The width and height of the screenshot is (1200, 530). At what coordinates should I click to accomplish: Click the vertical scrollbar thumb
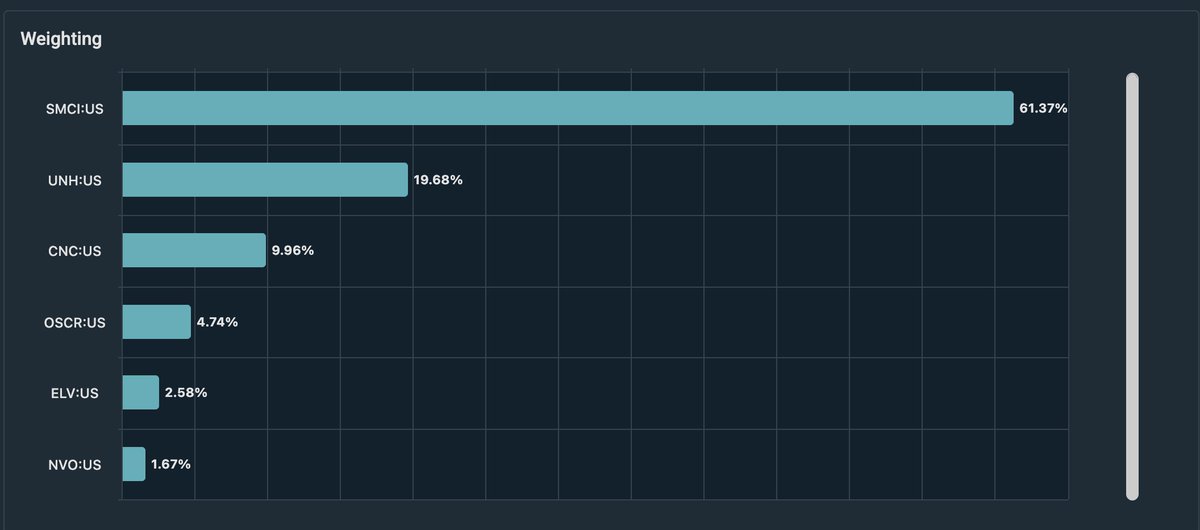coord(1132,286)
